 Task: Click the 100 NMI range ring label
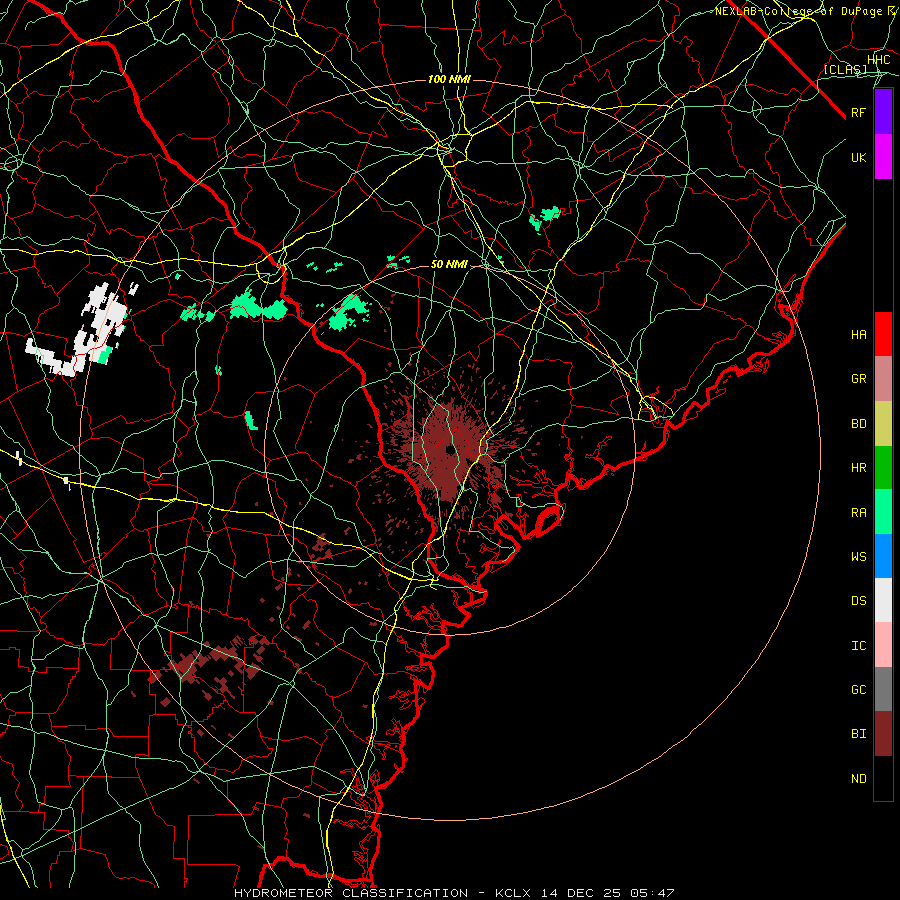[x=449, y=79]
